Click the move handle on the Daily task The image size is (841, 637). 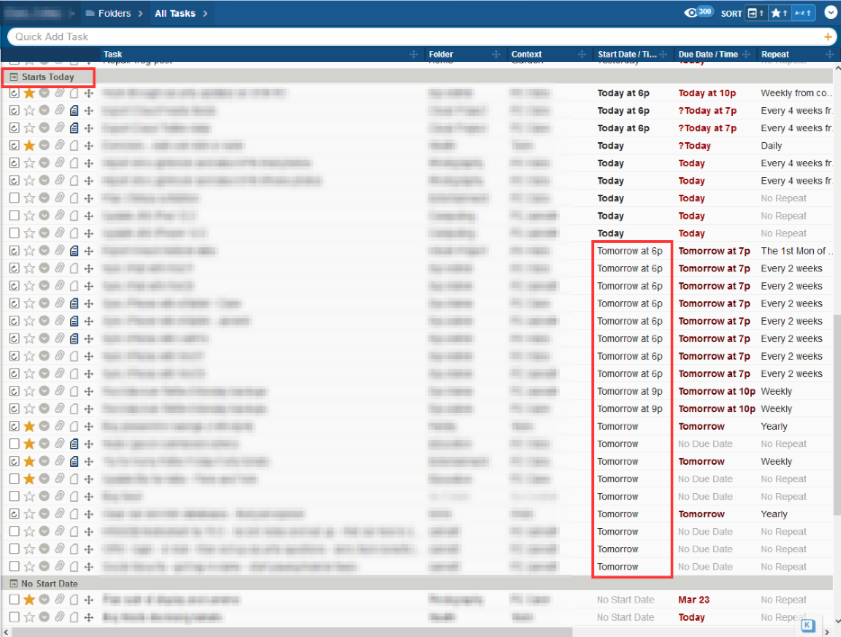89,146
